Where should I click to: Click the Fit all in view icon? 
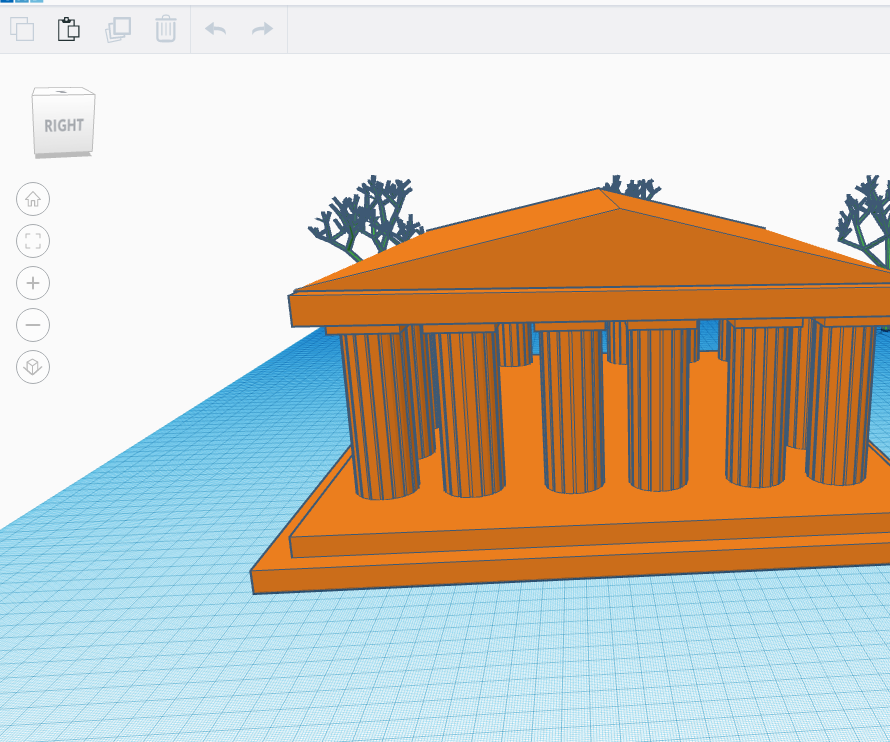33,241
